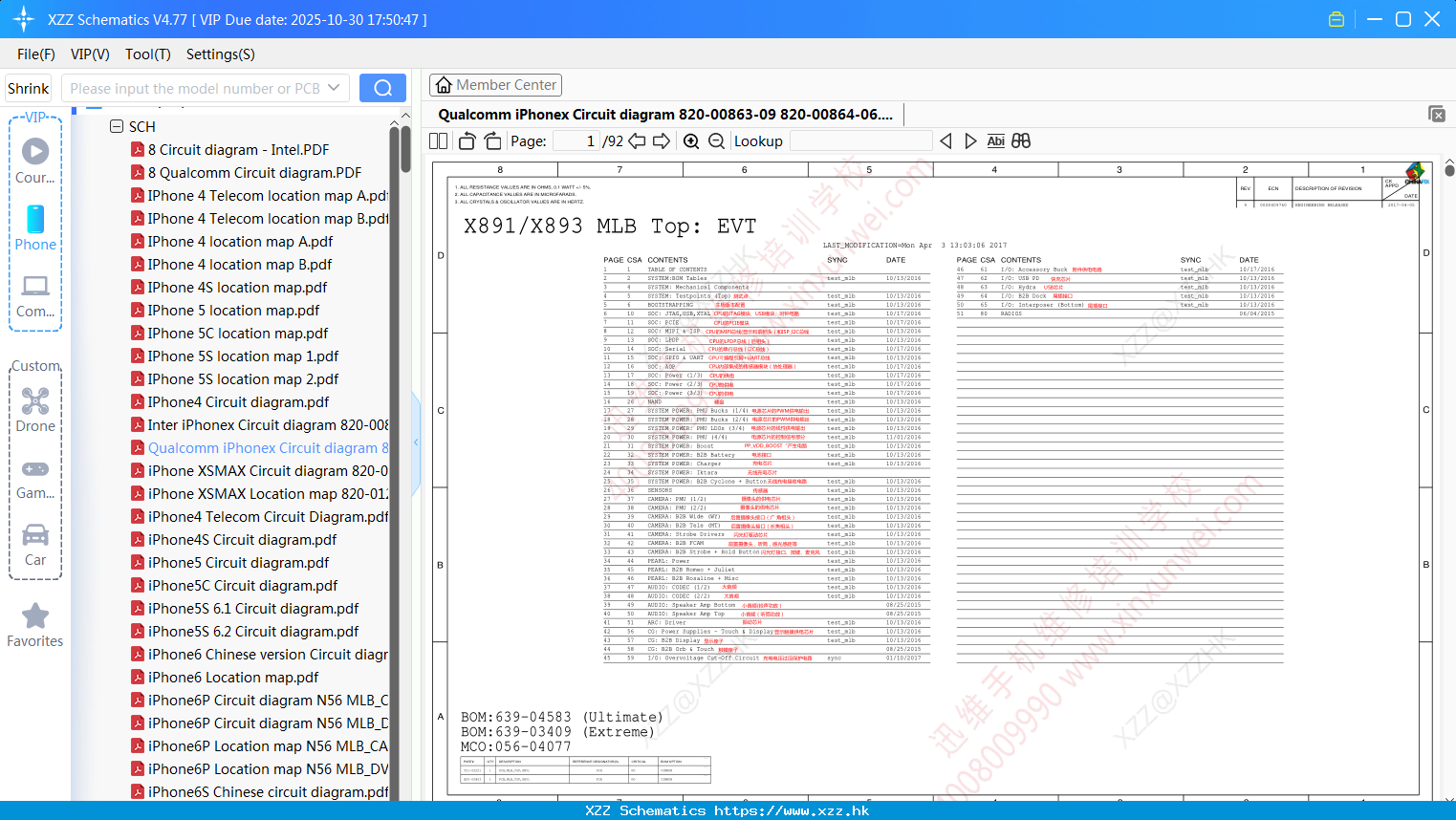The image size is (1456, 820).
Task: Go to next page arrow
Action: tap(662, 140)
